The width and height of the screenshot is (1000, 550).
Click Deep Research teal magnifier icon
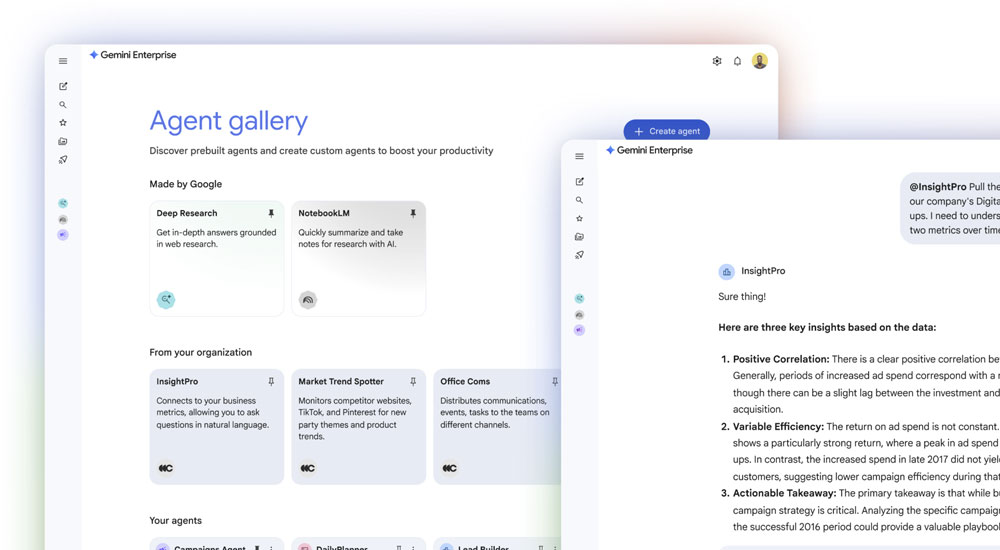[166, 299]
